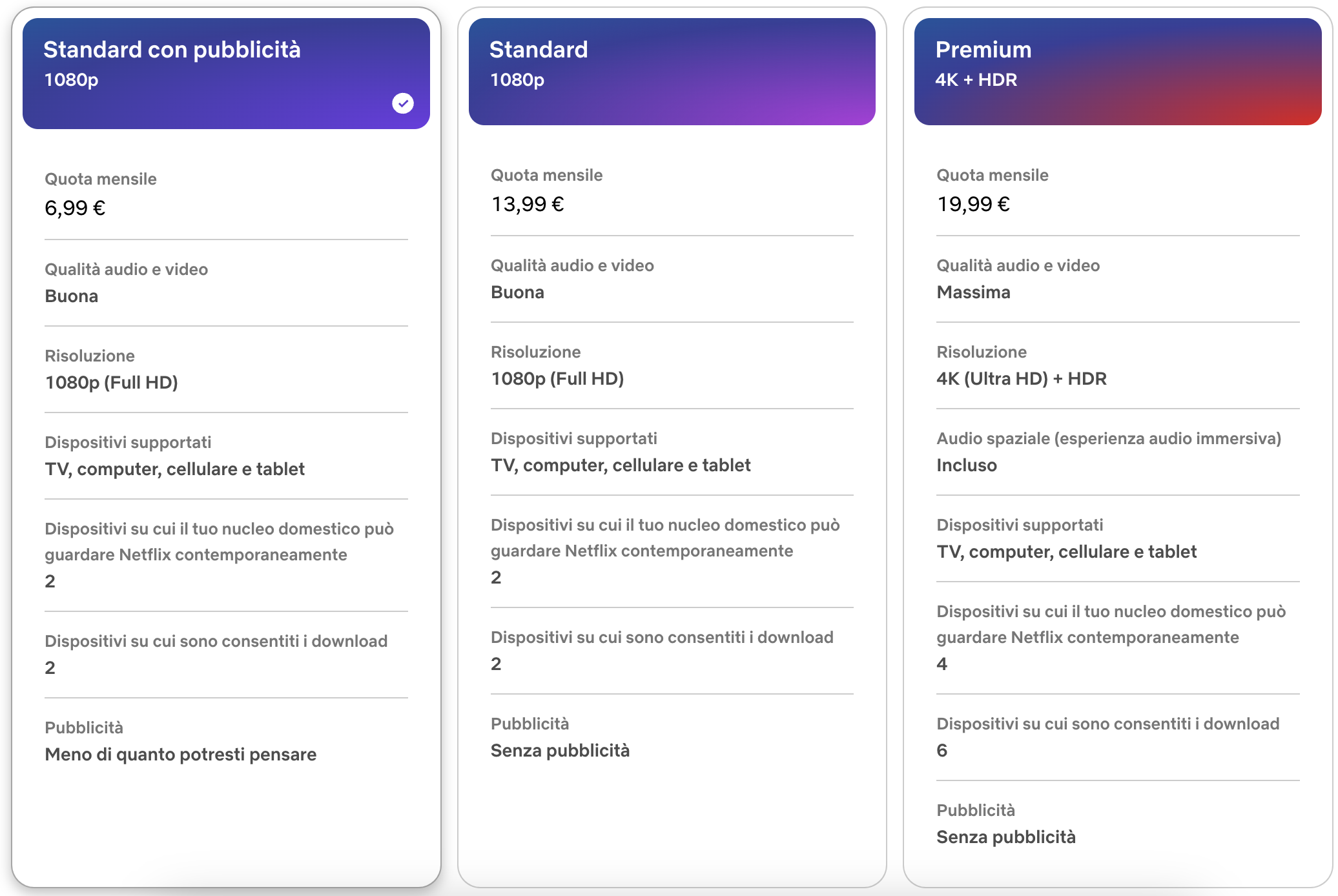Click "4K + HDR" subtitle in the Premium header
This screenshot has width=1338, height=896.
coord(976,80)
